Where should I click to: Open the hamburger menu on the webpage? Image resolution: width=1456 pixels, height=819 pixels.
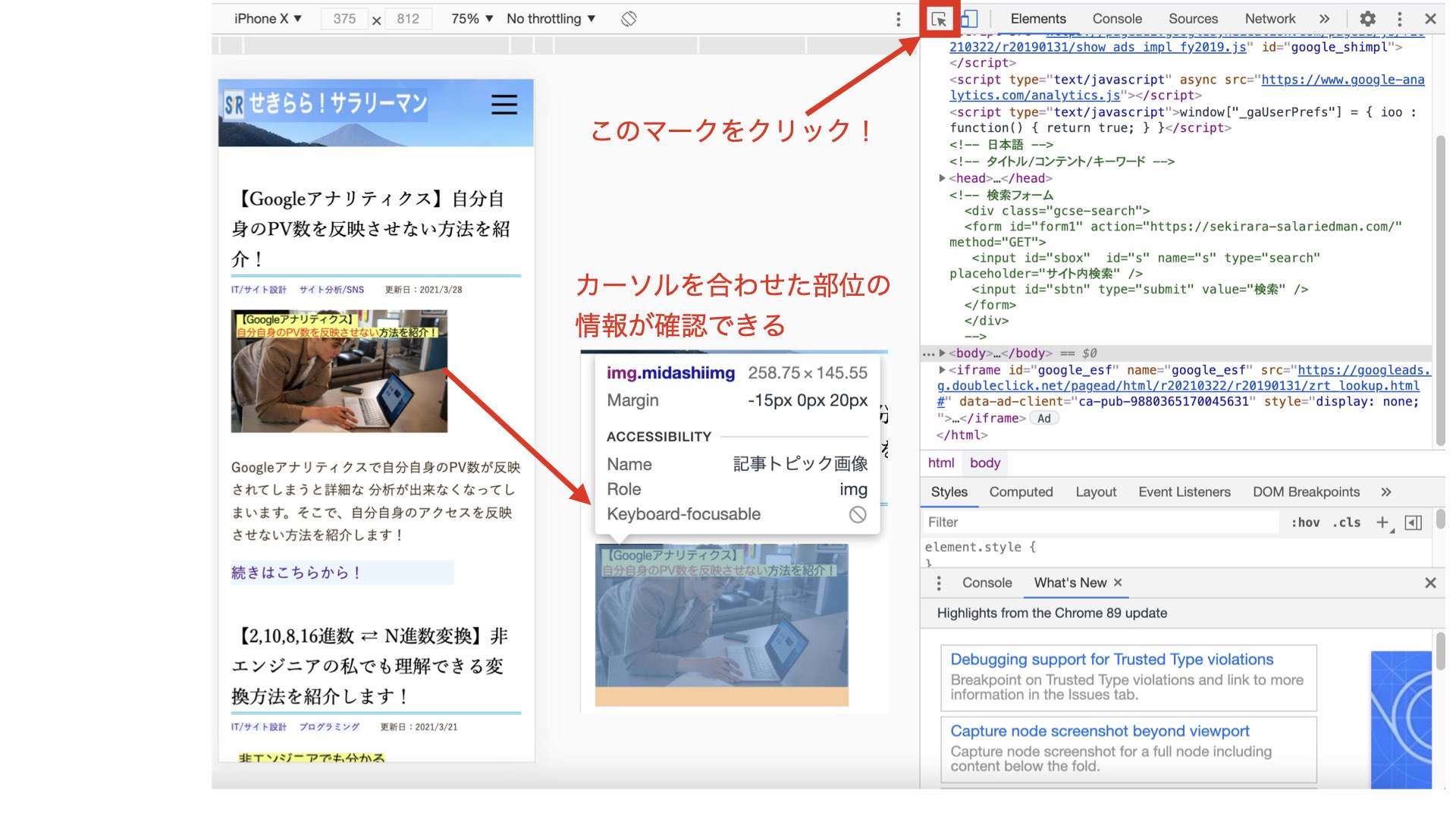[504, 105]
